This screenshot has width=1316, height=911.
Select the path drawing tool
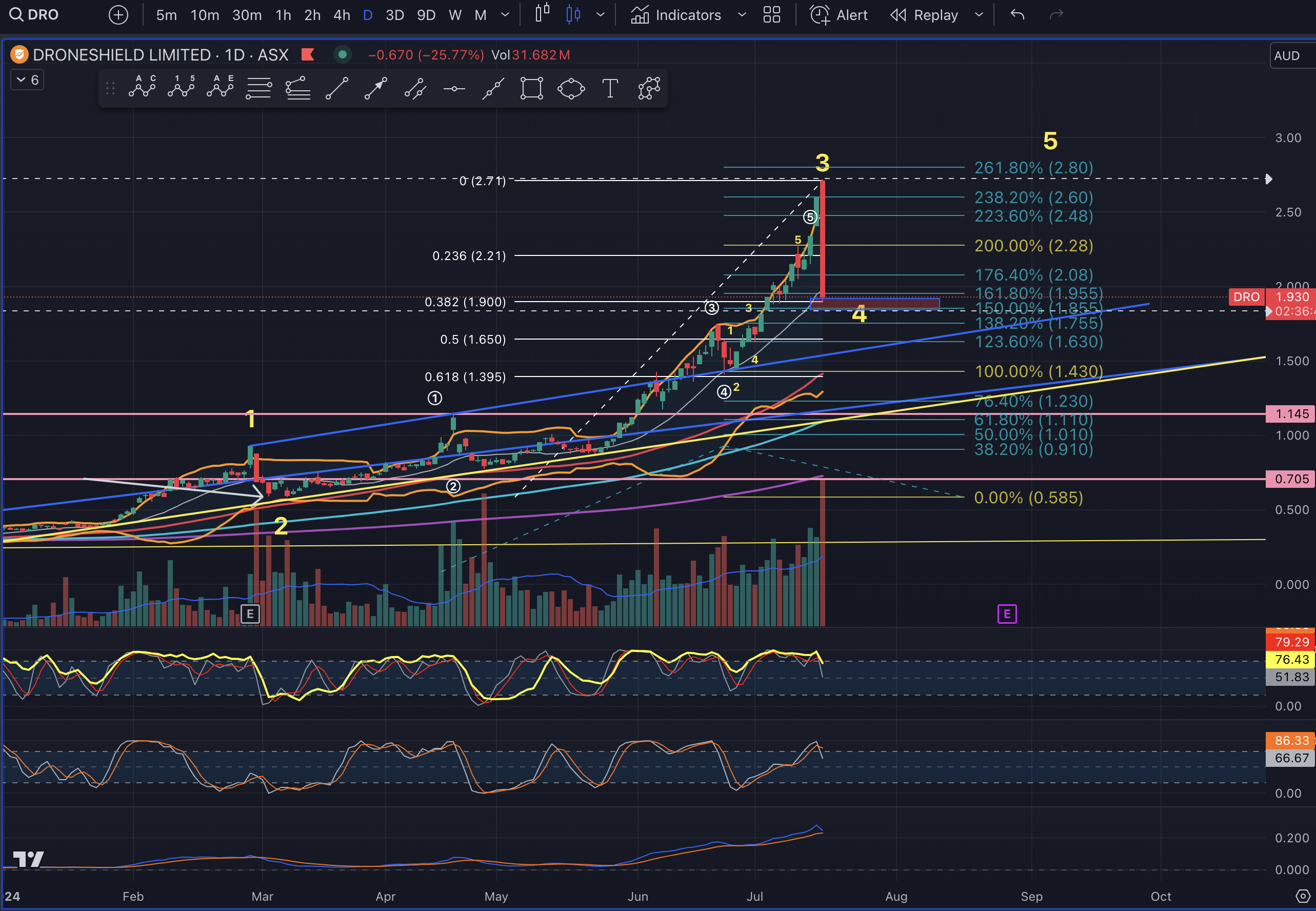coord(649,88)
